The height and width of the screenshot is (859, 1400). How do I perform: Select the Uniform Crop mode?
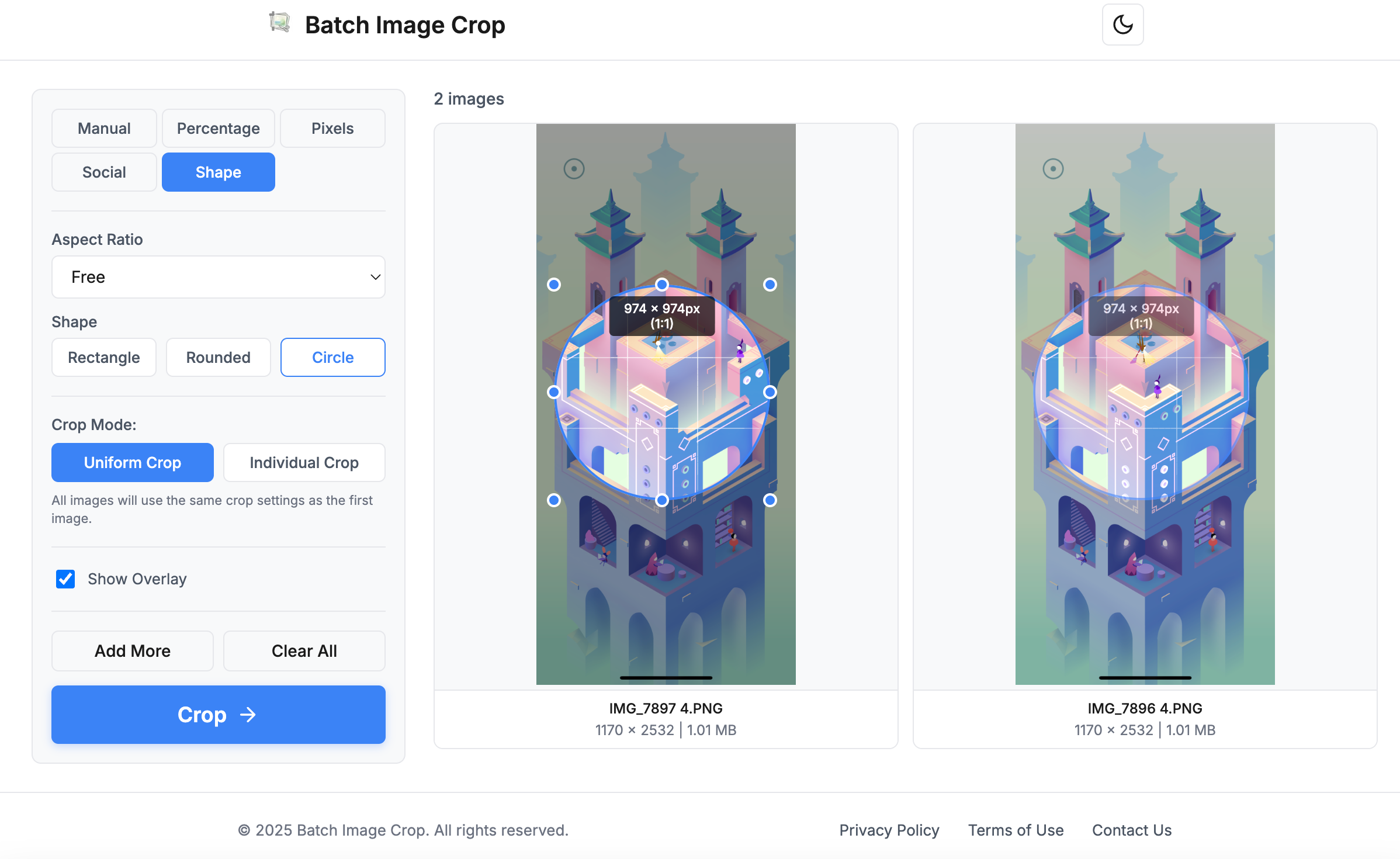coord(133,463)
